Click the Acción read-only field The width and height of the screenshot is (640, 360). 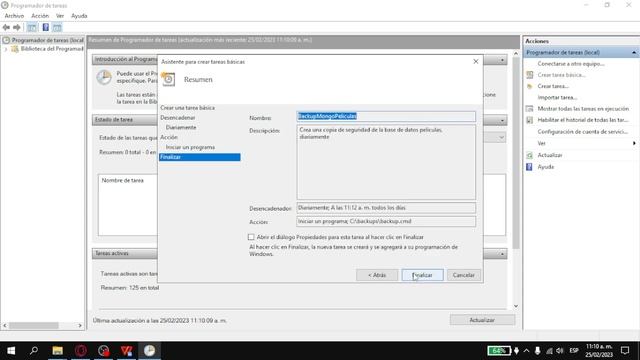(386, 221)
